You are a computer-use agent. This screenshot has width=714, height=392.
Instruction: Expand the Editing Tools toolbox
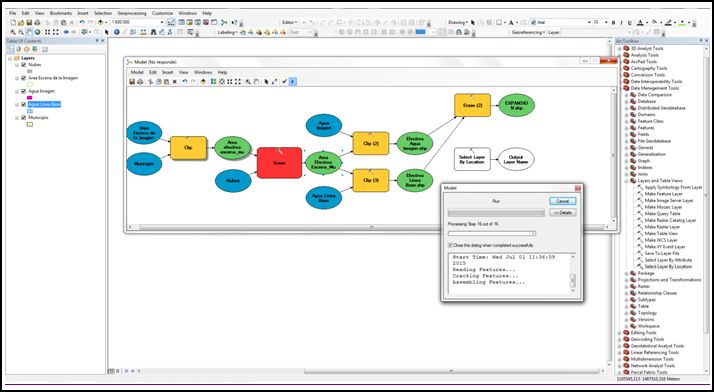pos(619,333)
